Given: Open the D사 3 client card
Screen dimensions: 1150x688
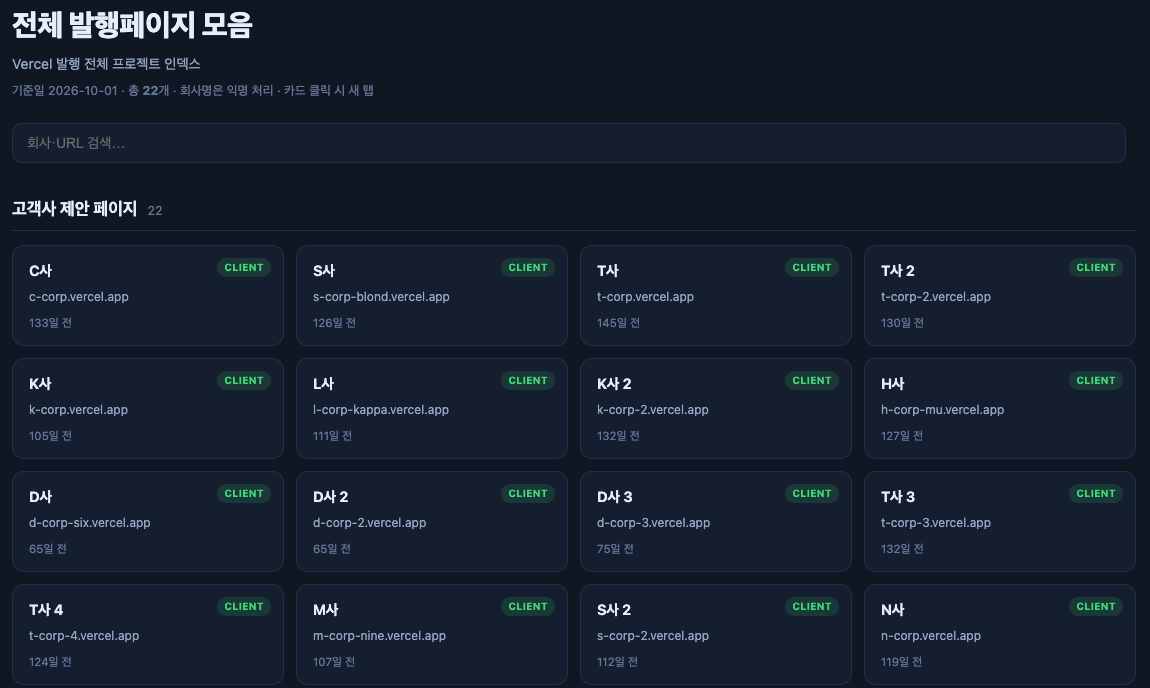Looking at the screenshot, I should pyautogui.click(x=716, y=522).
